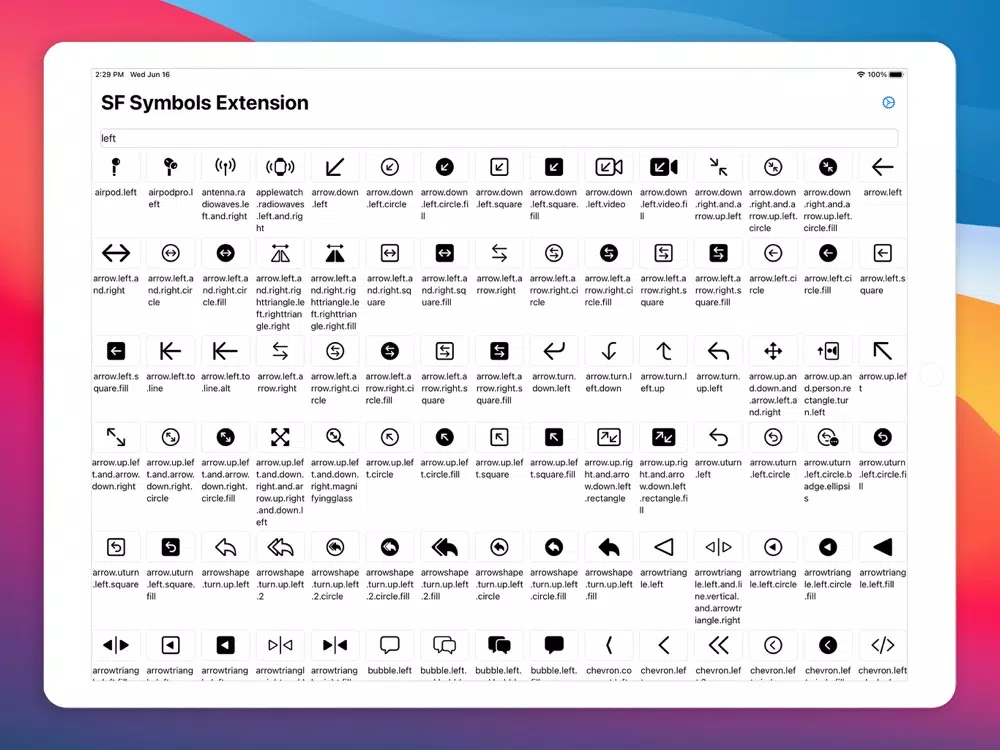Pick the arrow.uturn.left.circle.badge.ellipsis symbol
Image resolution: width=1000 pixels, height=750 pixels.
(x=828, y=438)
